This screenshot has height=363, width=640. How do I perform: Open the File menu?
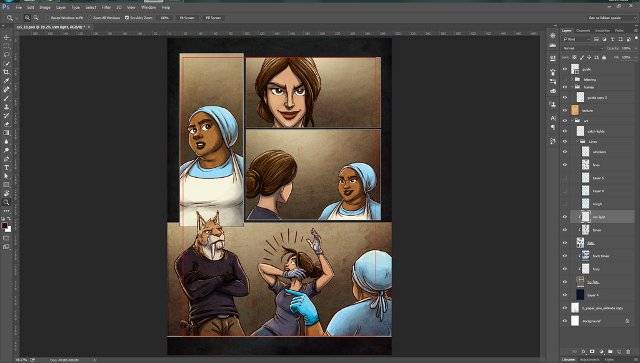(x=19, y=7)
